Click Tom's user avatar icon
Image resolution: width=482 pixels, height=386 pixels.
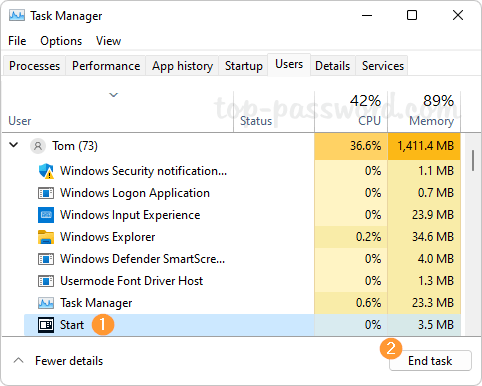point(38,146)
